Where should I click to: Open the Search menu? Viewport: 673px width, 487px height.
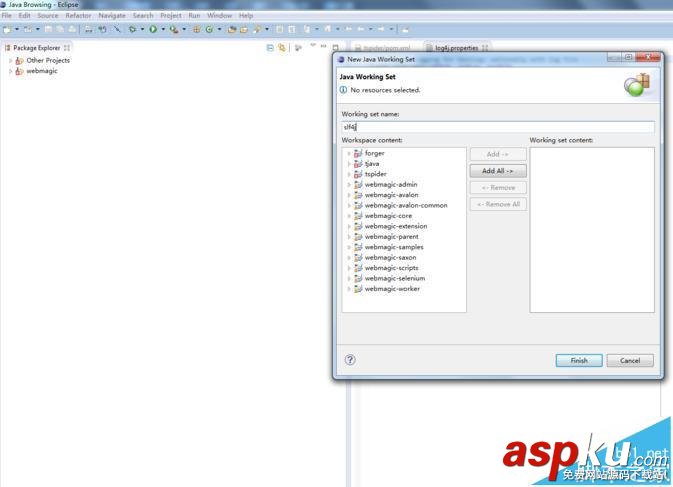click(143, 15)
